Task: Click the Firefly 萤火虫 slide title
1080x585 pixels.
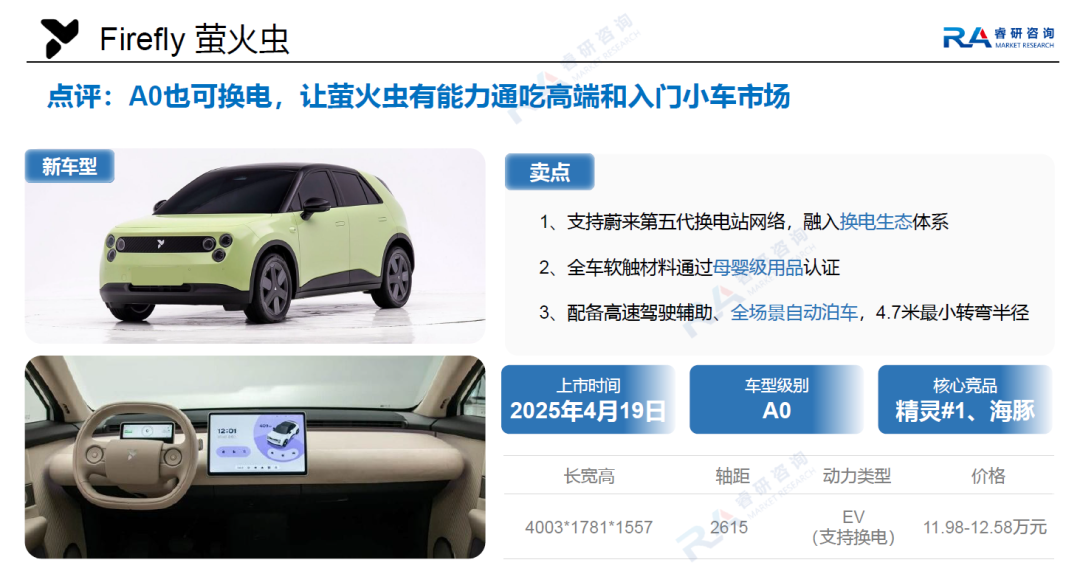Action: (x=194, y=39)
